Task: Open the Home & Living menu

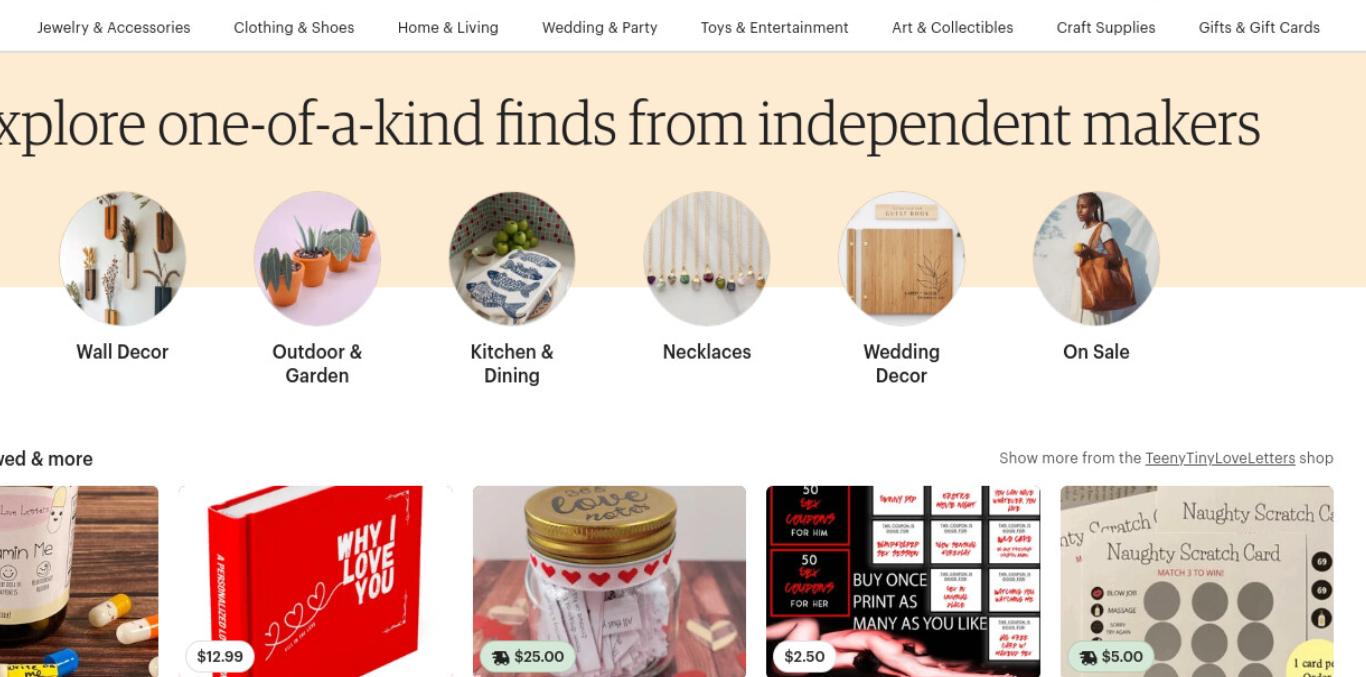Action: point(448,27)
